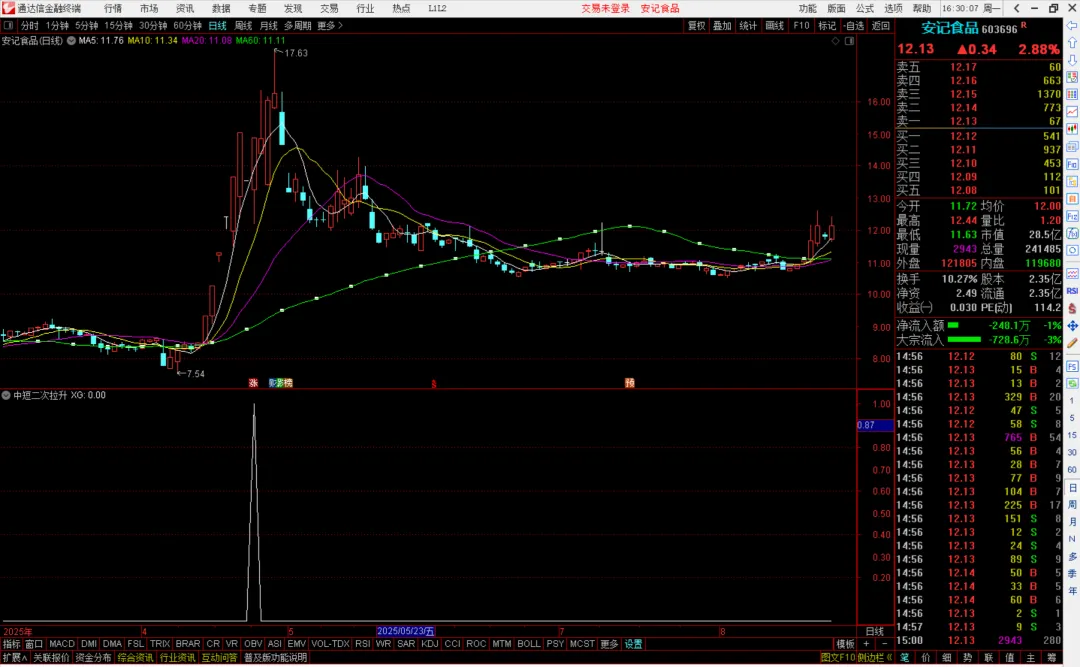Viewport: 1080px width, 667px height.
Task: Click the F10 button
Action: 801,25
